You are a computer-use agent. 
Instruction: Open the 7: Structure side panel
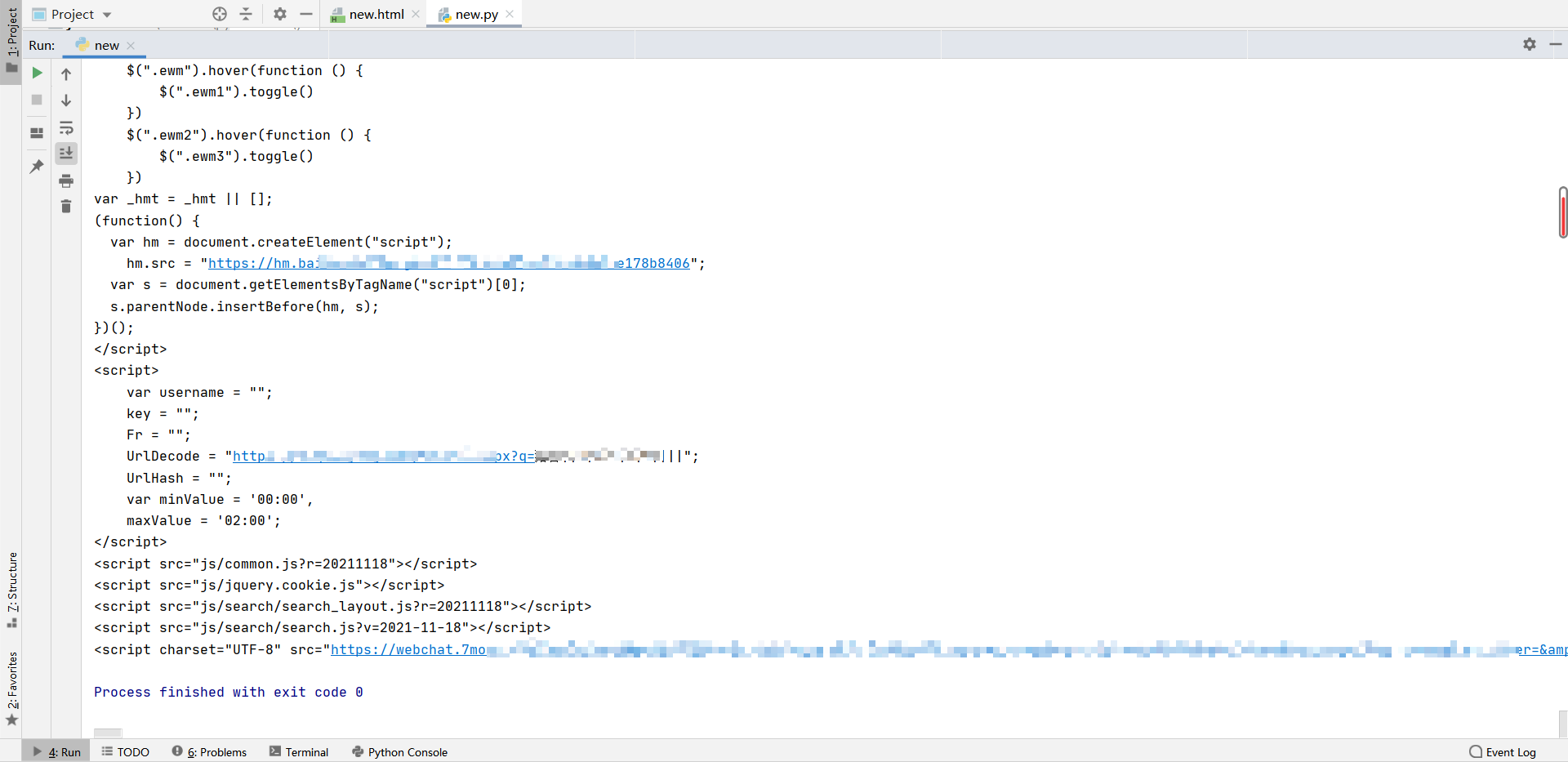click(x=11, y=588)
